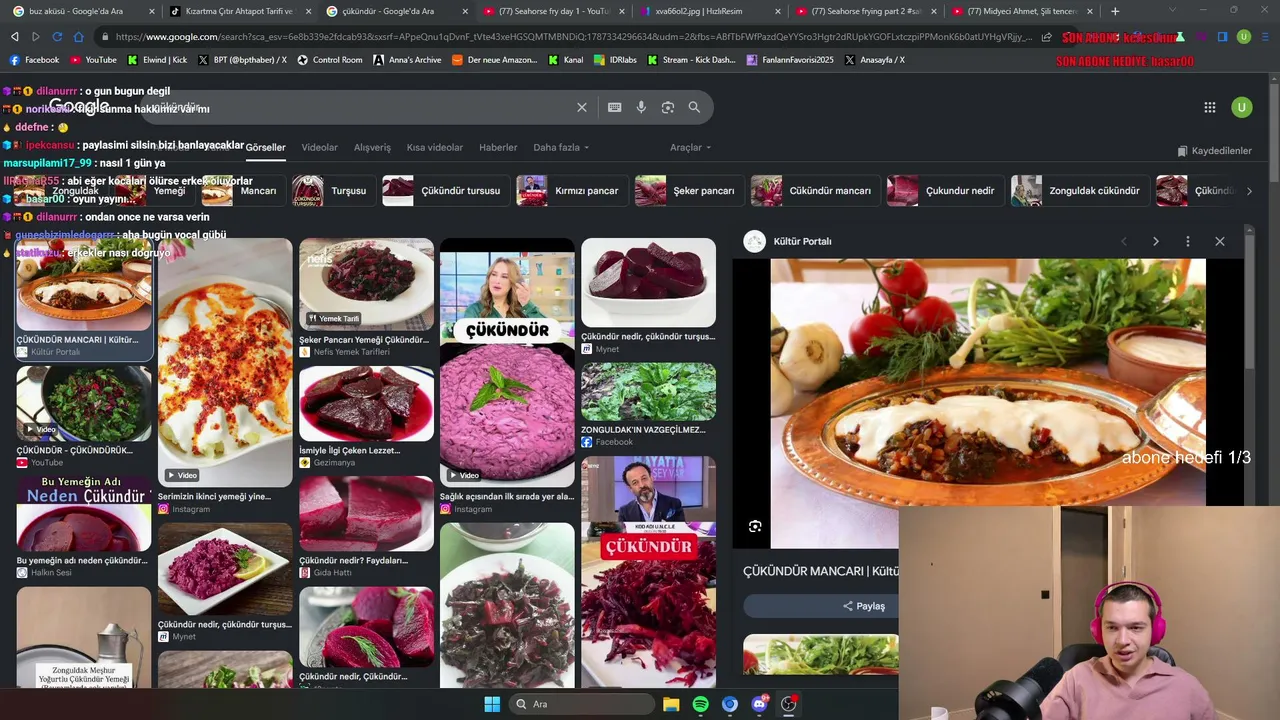Open more options in image preview panel

[1188, 241]
